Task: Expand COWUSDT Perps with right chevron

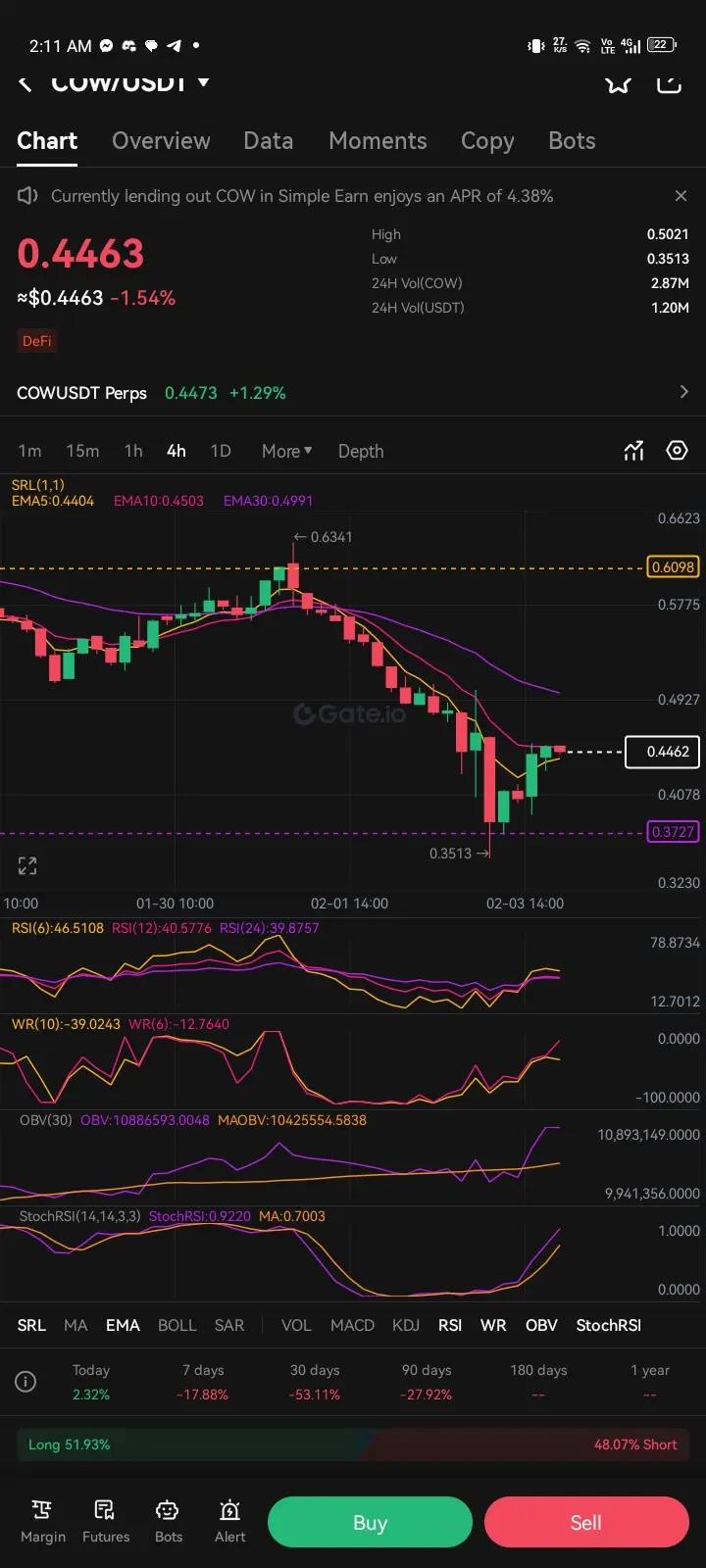Action: click(683, 392)
